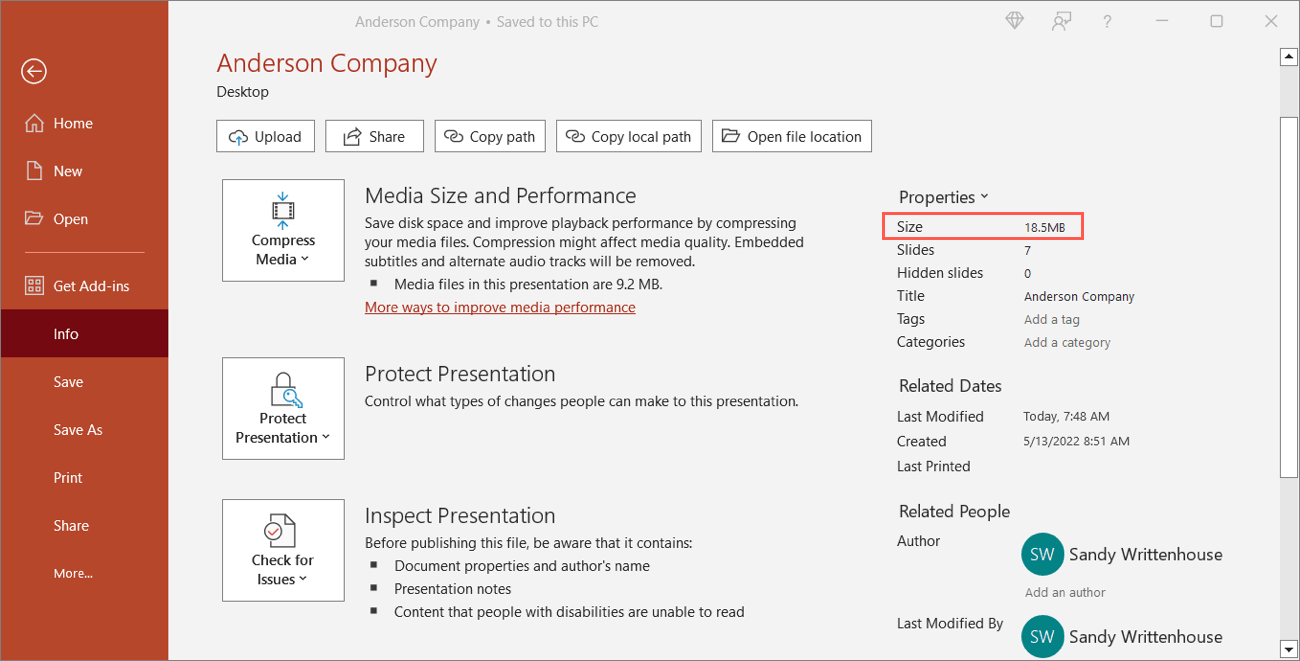Viewport: 1300px width, 661px height.
Task: Click the Media Size and Performance heading
Action: [x=500, y=196]
